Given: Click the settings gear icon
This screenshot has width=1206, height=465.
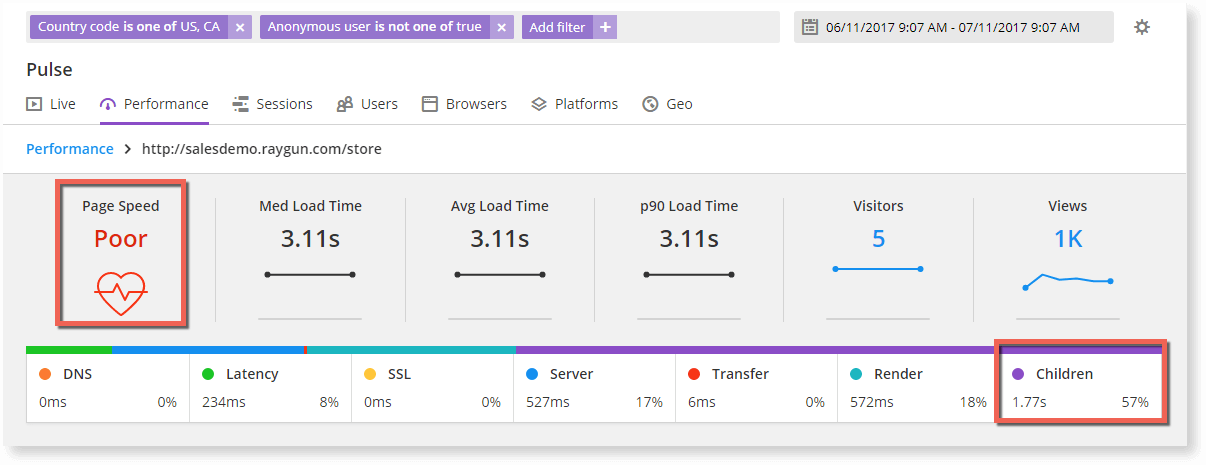Looking at the screenshot, I should click(x=1141, y=28).
